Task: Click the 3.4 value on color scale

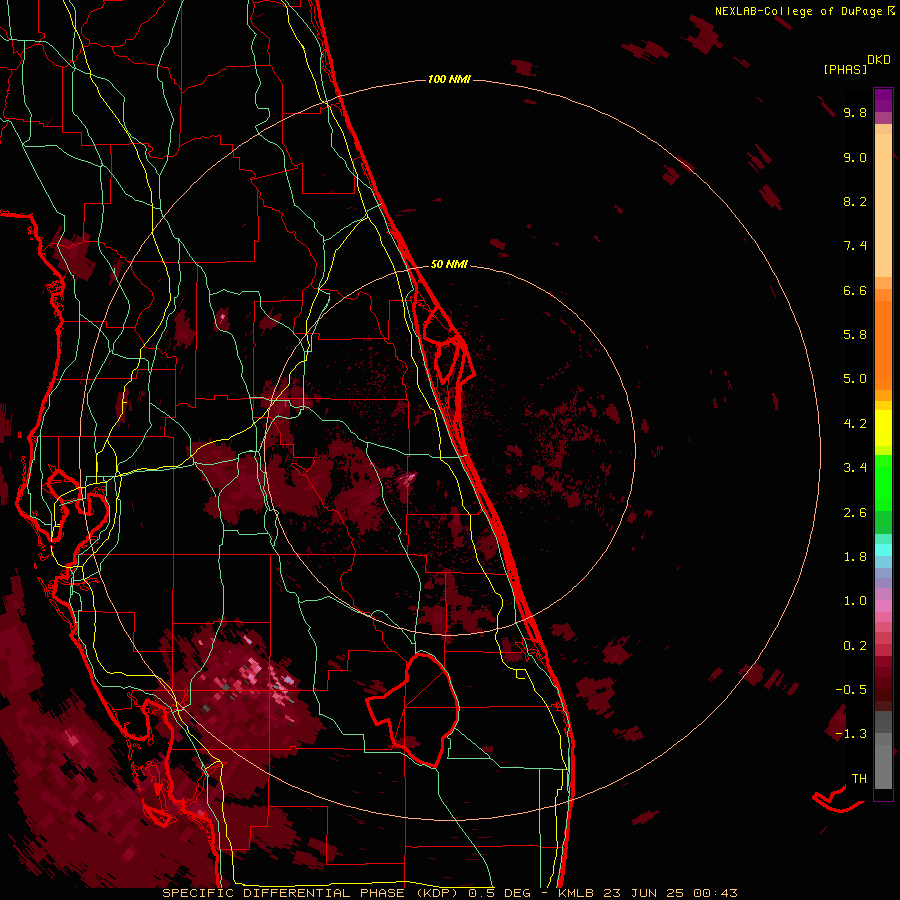Action: tap(855, 468)
